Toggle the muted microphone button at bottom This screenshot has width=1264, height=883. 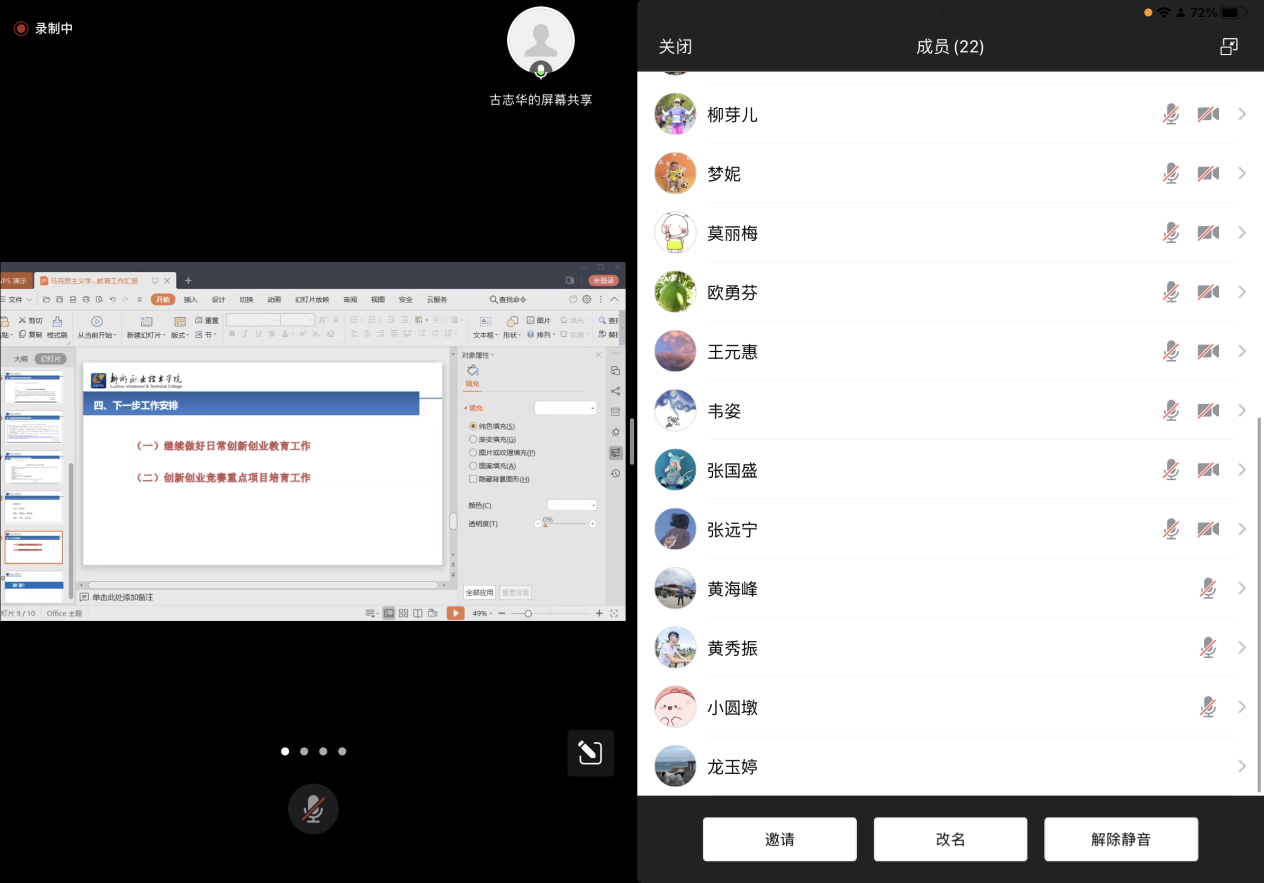click(x=313, y=809)
